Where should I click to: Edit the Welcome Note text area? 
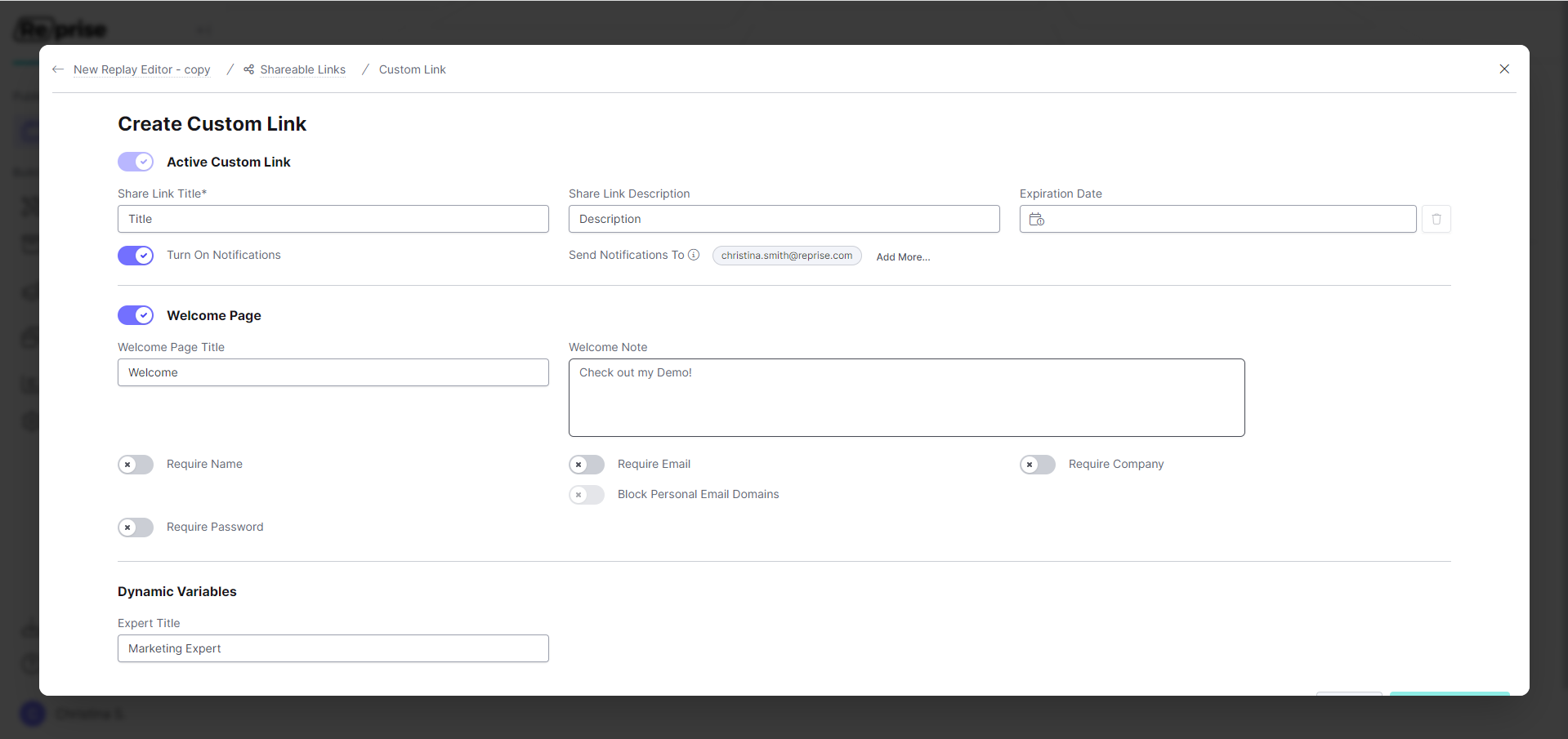pos(907,398)
